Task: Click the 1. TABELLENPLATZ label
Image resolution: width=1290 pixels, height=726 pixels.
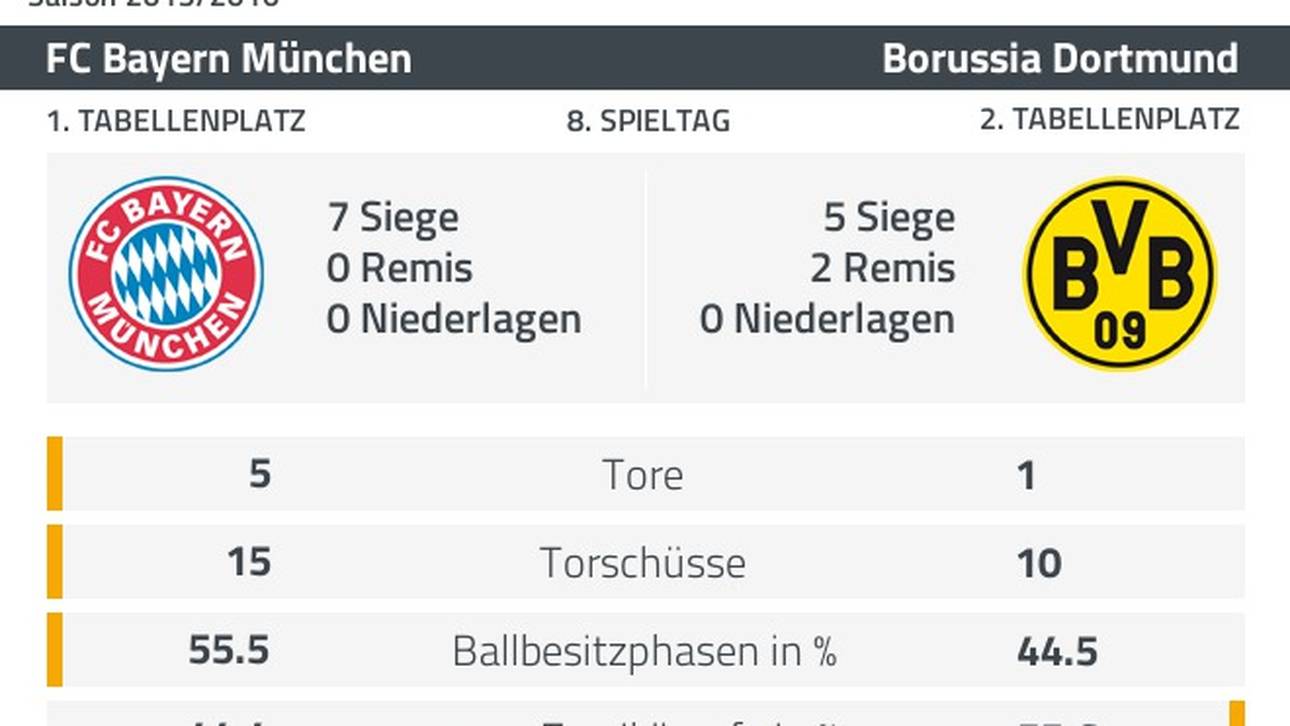Action: click(x=176, y=121)
